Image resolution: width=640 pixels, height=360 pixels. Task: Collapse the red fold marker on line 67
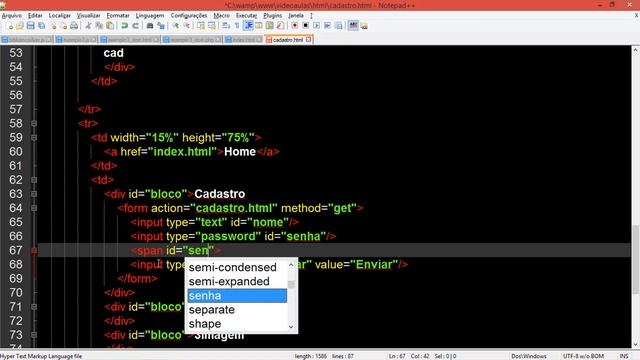pyautogui.click(x=34, y=250)
